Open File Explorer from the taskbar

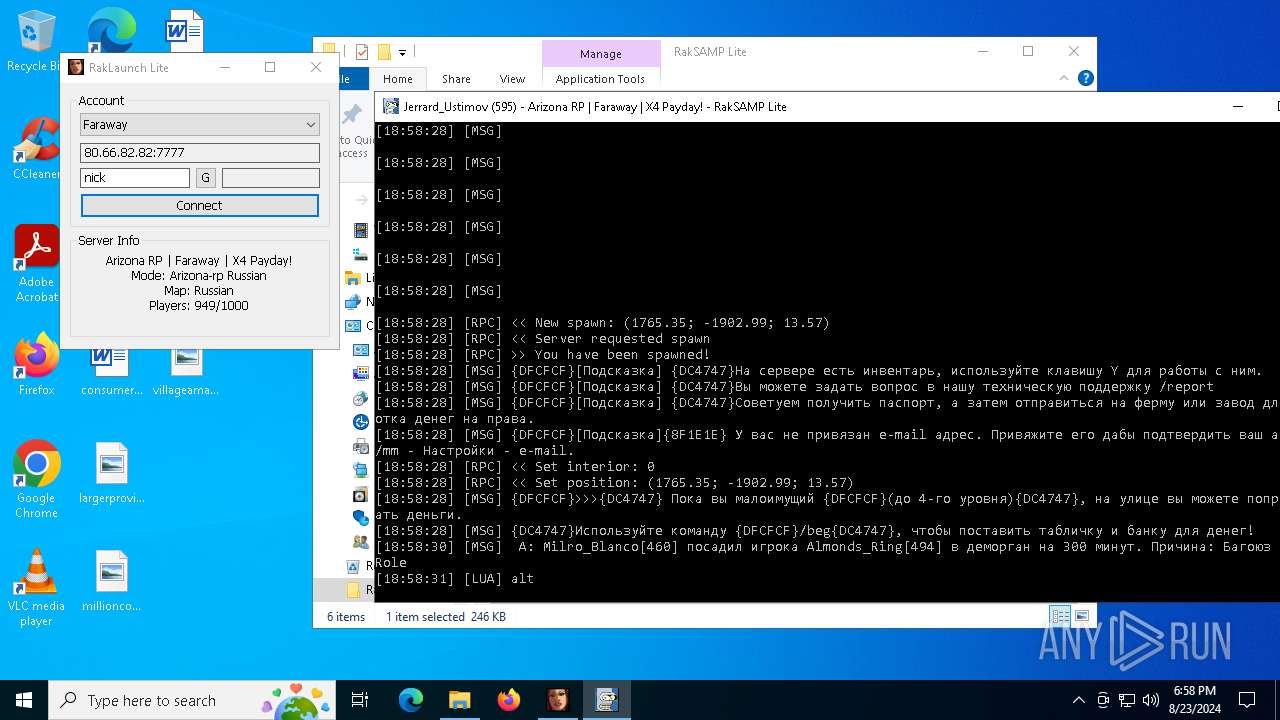(x=459, y=700)
